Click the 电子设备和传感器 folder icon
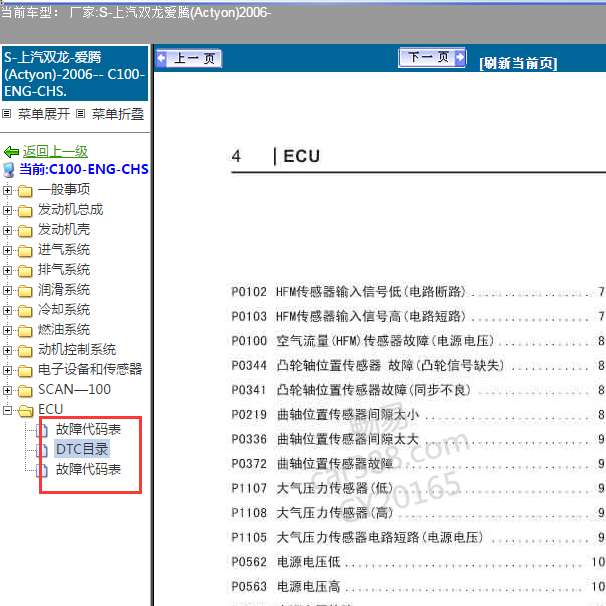The width and height of the screenshot is (606, 606). tap(25, 371)
